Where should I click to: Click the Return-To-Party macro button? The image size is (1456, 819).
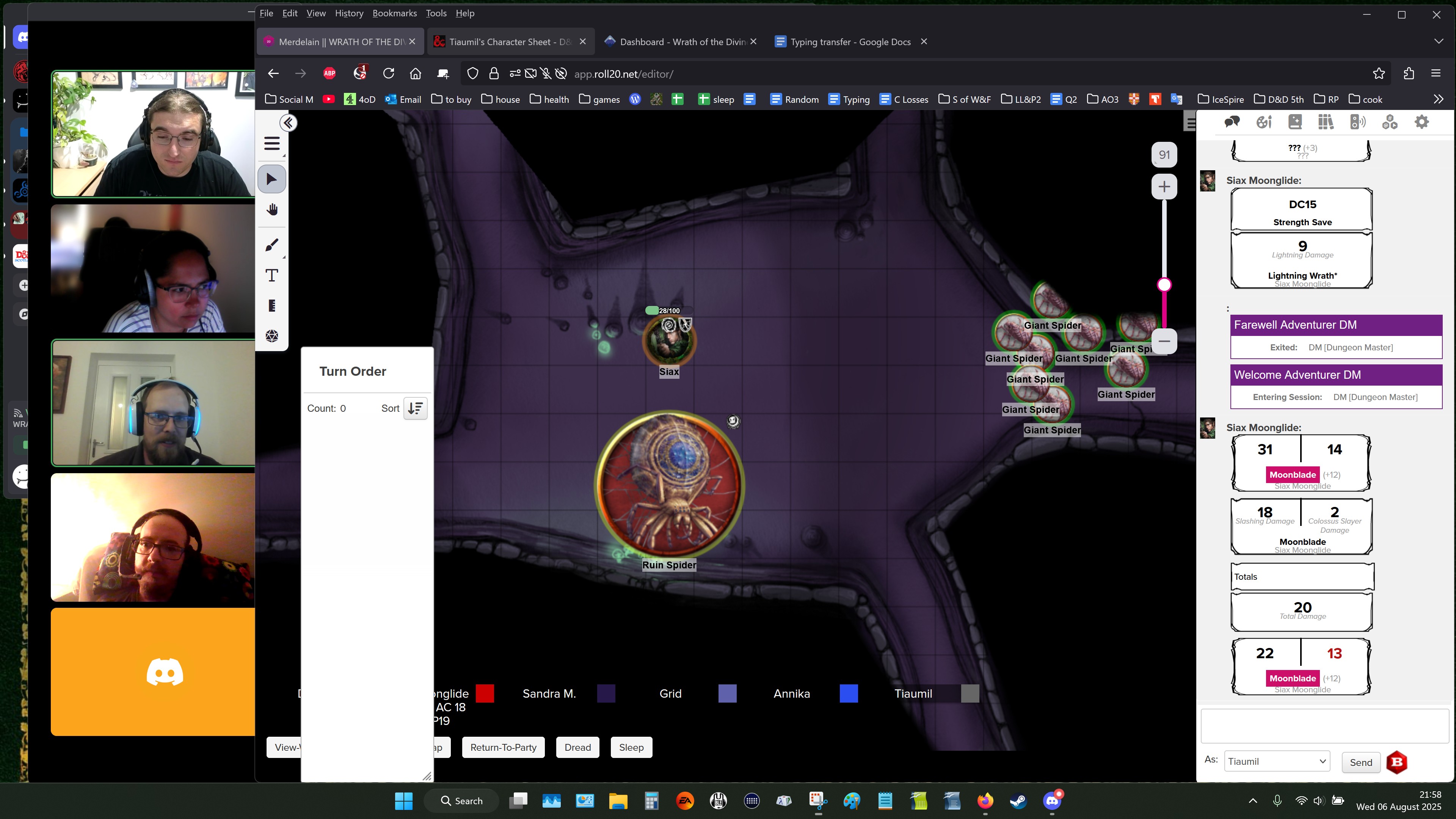pyautogui.click(x=503, y=747)
